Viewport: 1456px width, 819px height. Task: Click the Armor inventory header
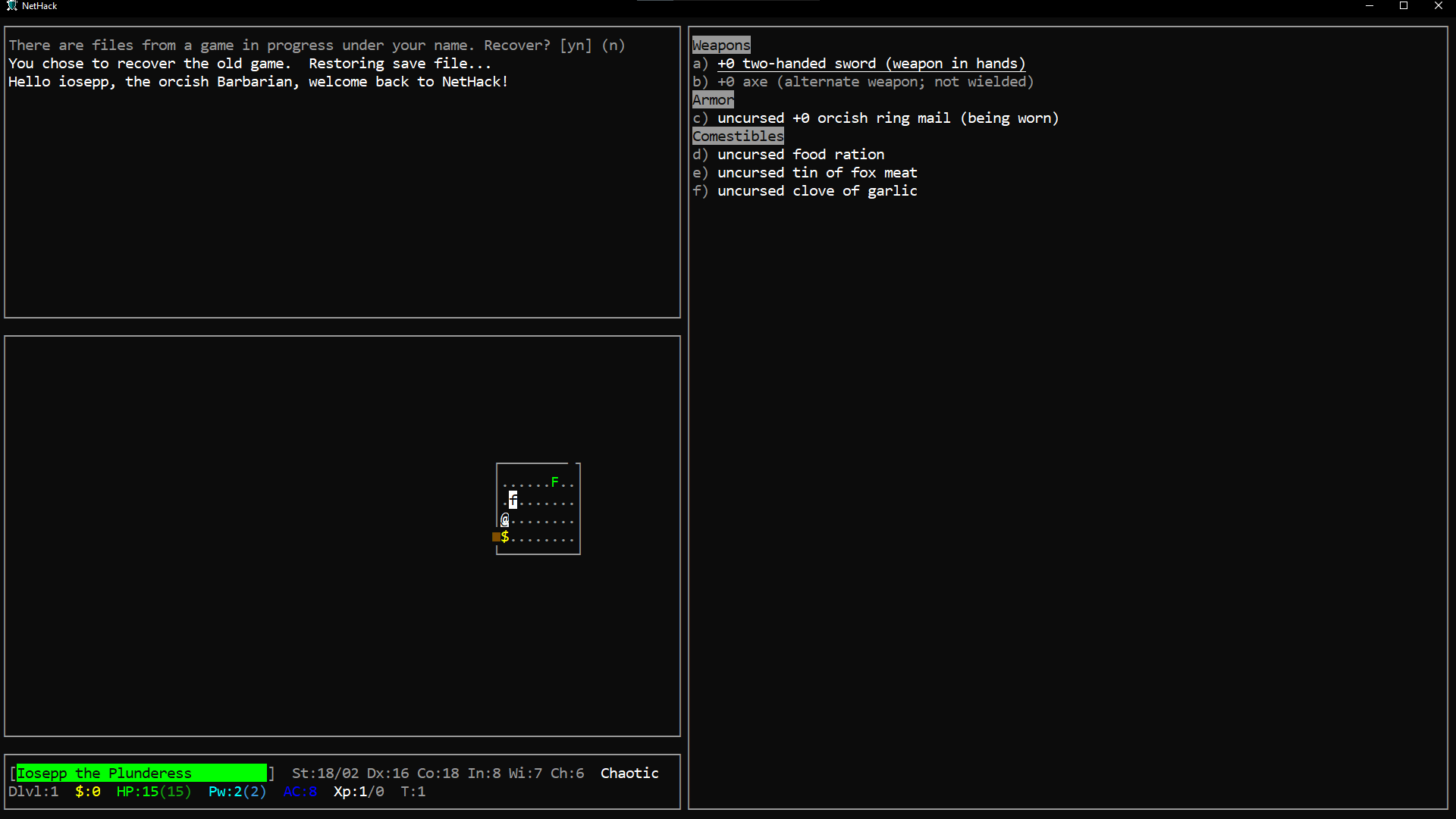(x=713, y=100)
